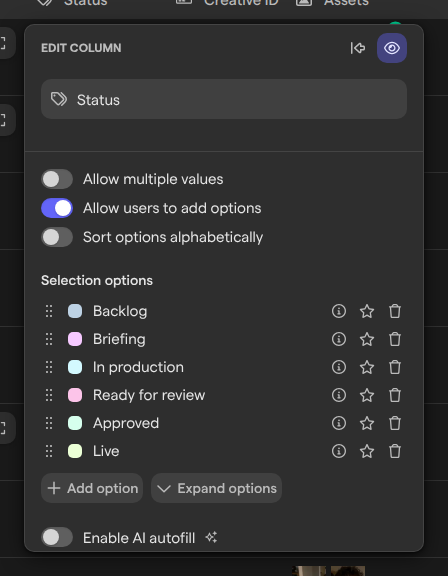Screen dimensions: 448x576
Task: Change Approved color swatch
Action: (x=75, y=423)
